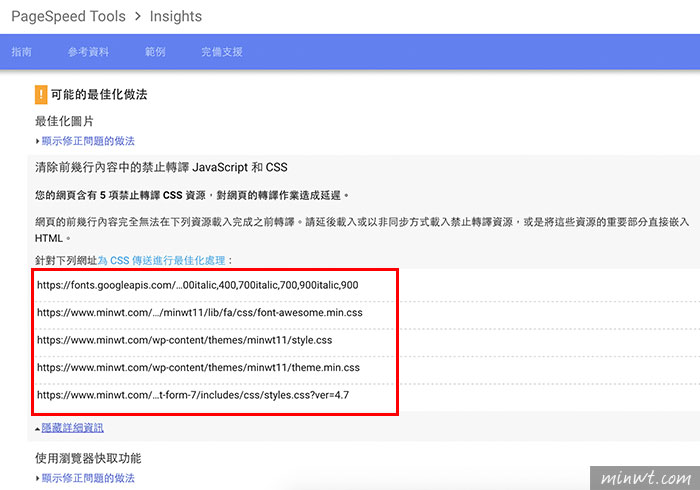Click the 可能的最佳化做法 section title
The height and width of the screenshot is (490, 700).
tap(99, 95)
